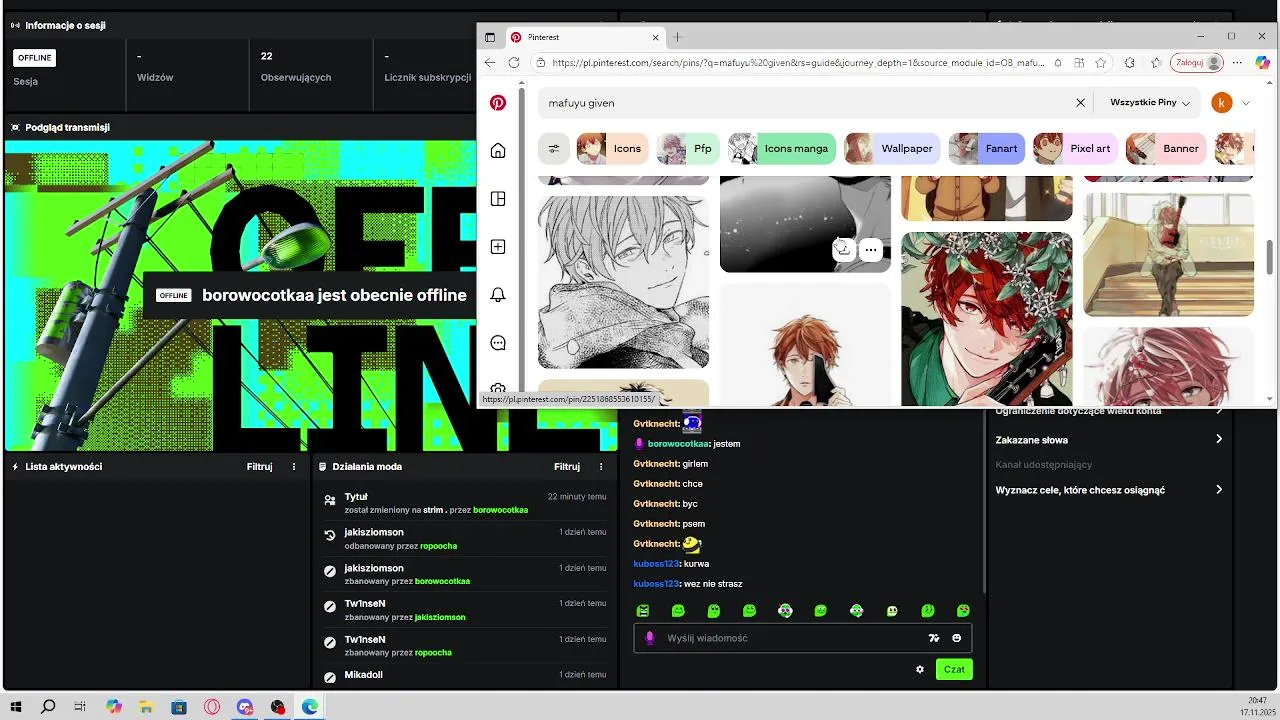Open Pinterest messages icon
This screenshot has width=1280, height=720.
498,343
